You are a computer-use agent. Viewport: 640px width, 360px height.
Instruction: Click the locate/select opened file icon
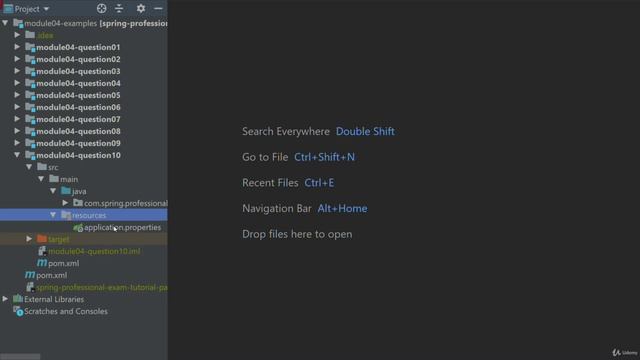point(102,8)
